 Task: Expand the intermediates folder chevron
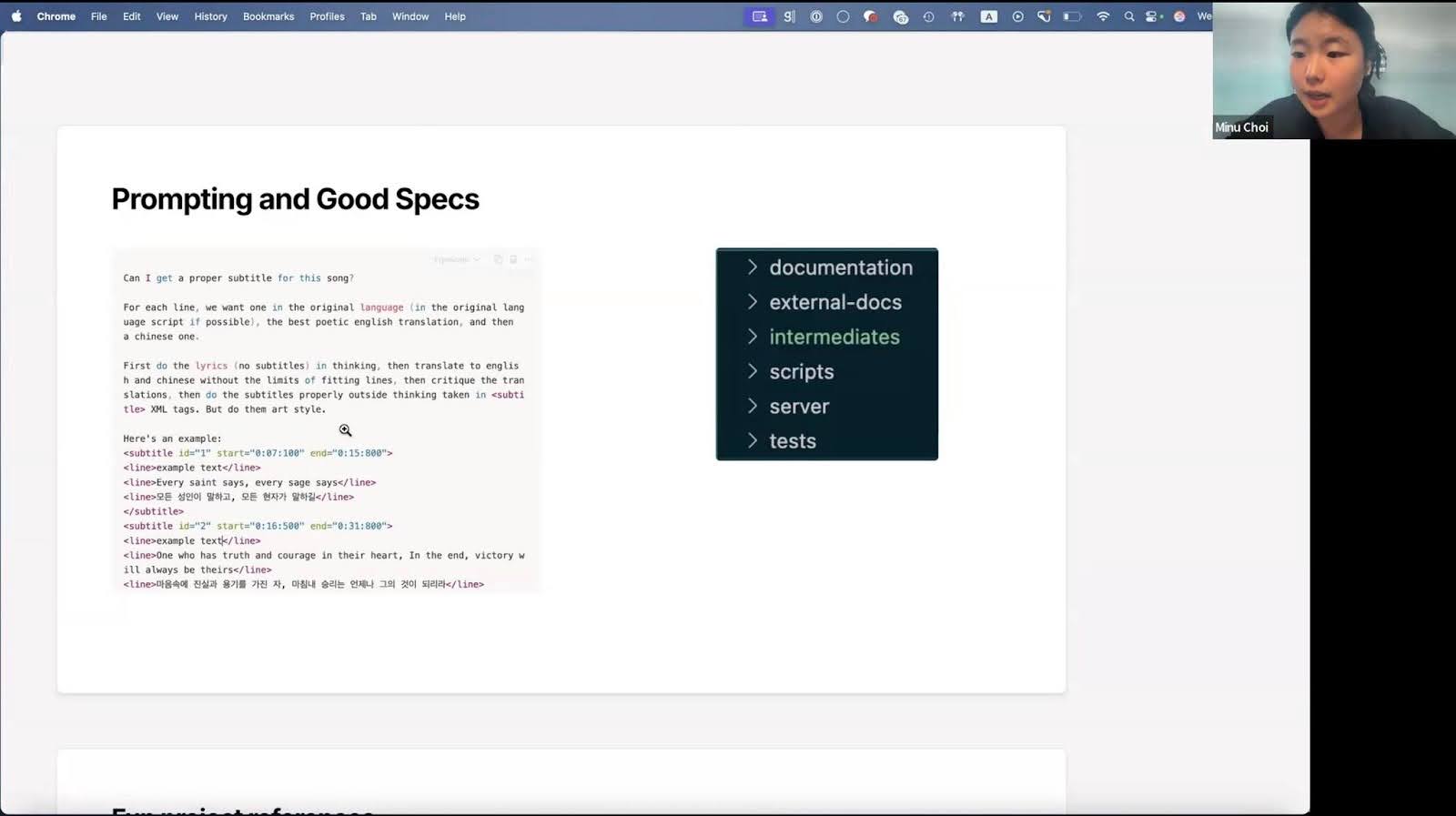[752, 337]
